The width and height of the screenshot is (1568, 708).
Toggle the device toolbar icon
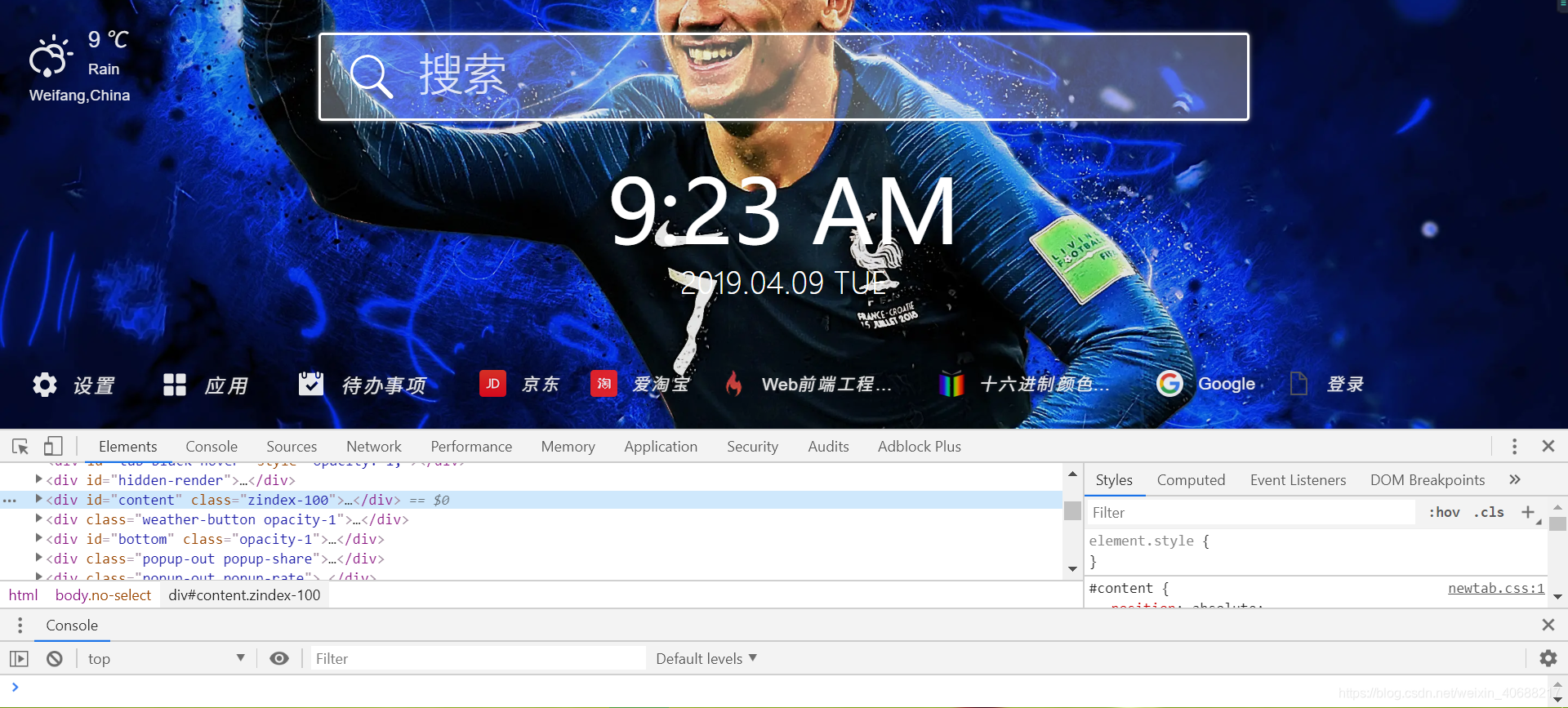[x=53, y=447]
